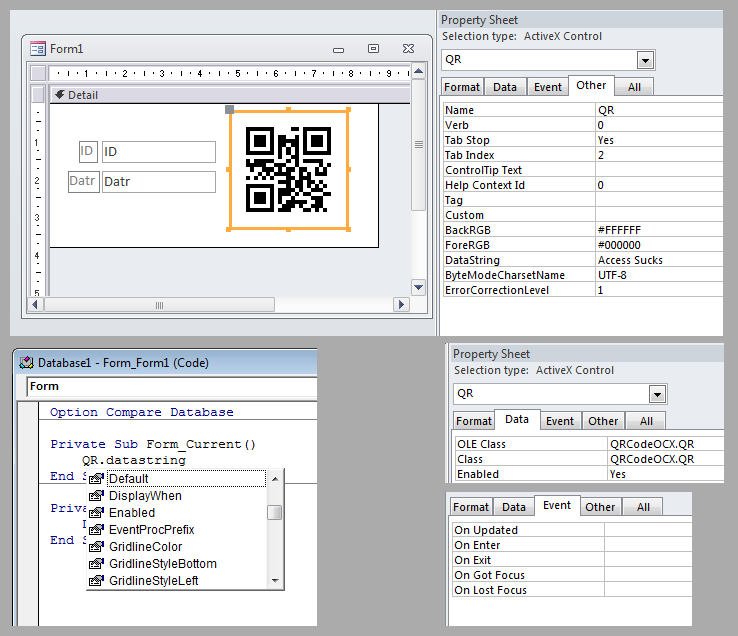Open the QR selection dropdown in lower Property Sheet

[x=657, y=394]
